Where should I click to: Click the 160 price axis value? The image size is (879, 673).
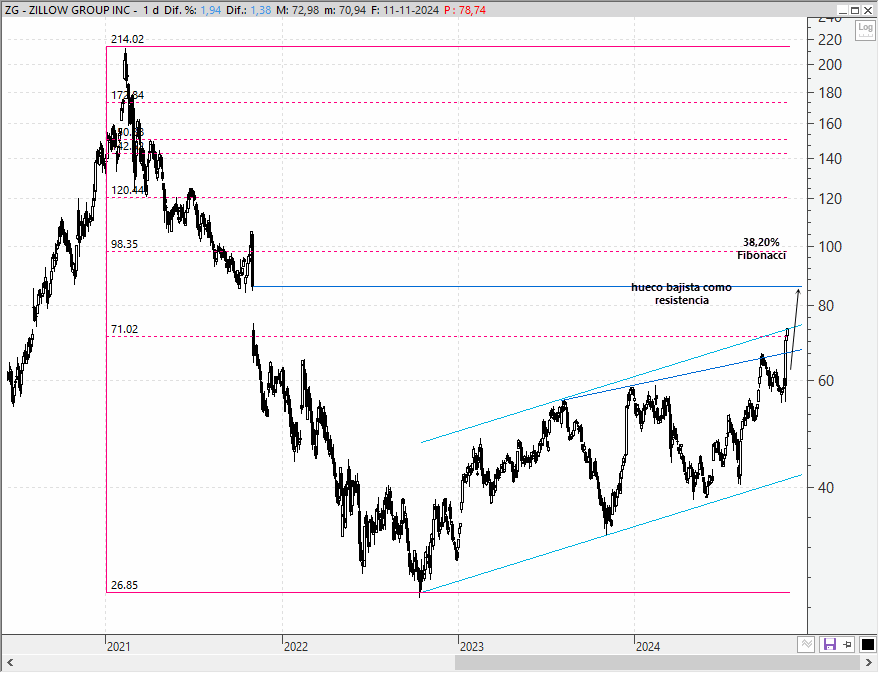coord(830,124)
